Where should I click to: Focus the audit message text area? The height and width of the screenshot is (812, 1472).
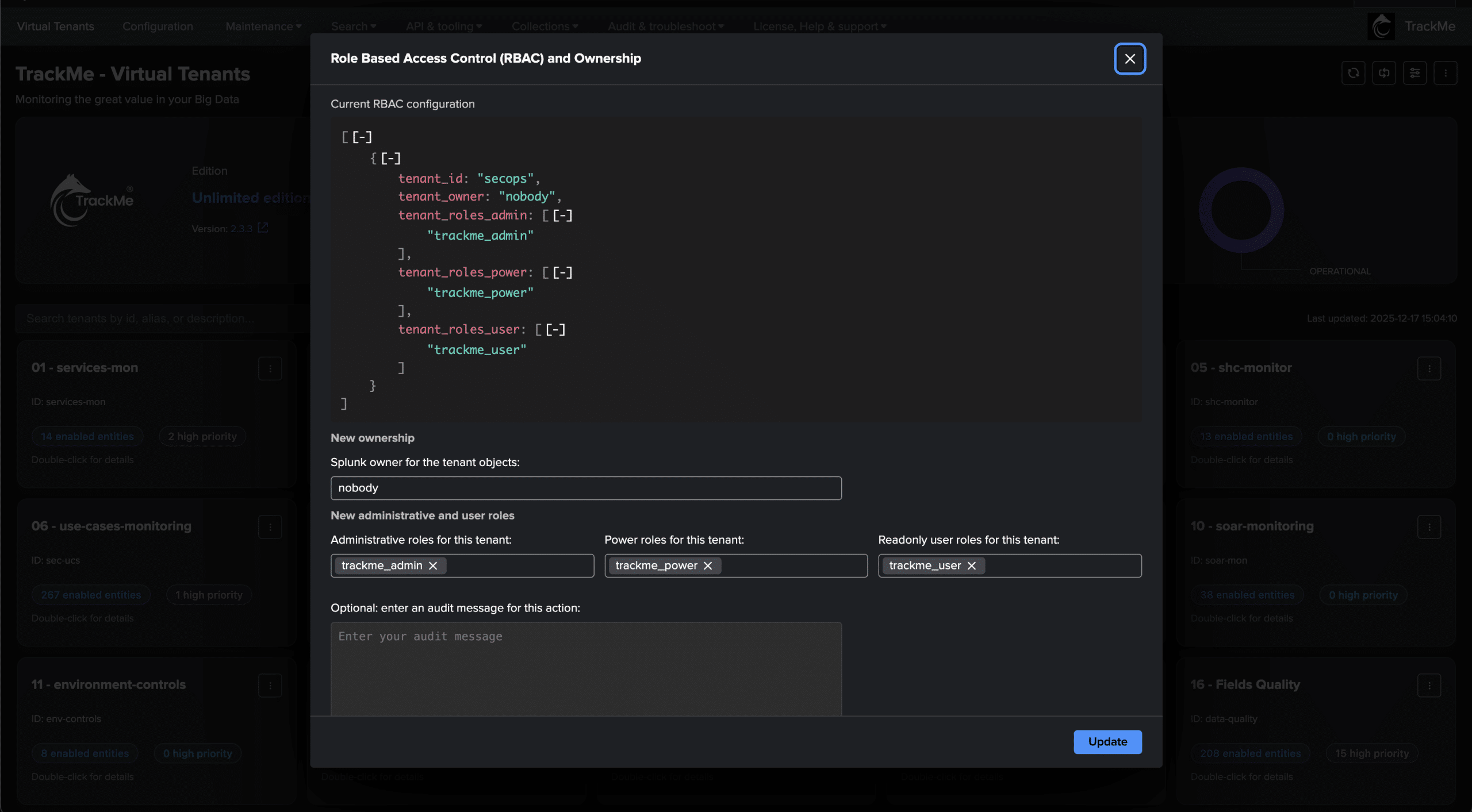(x=585, y=667)
